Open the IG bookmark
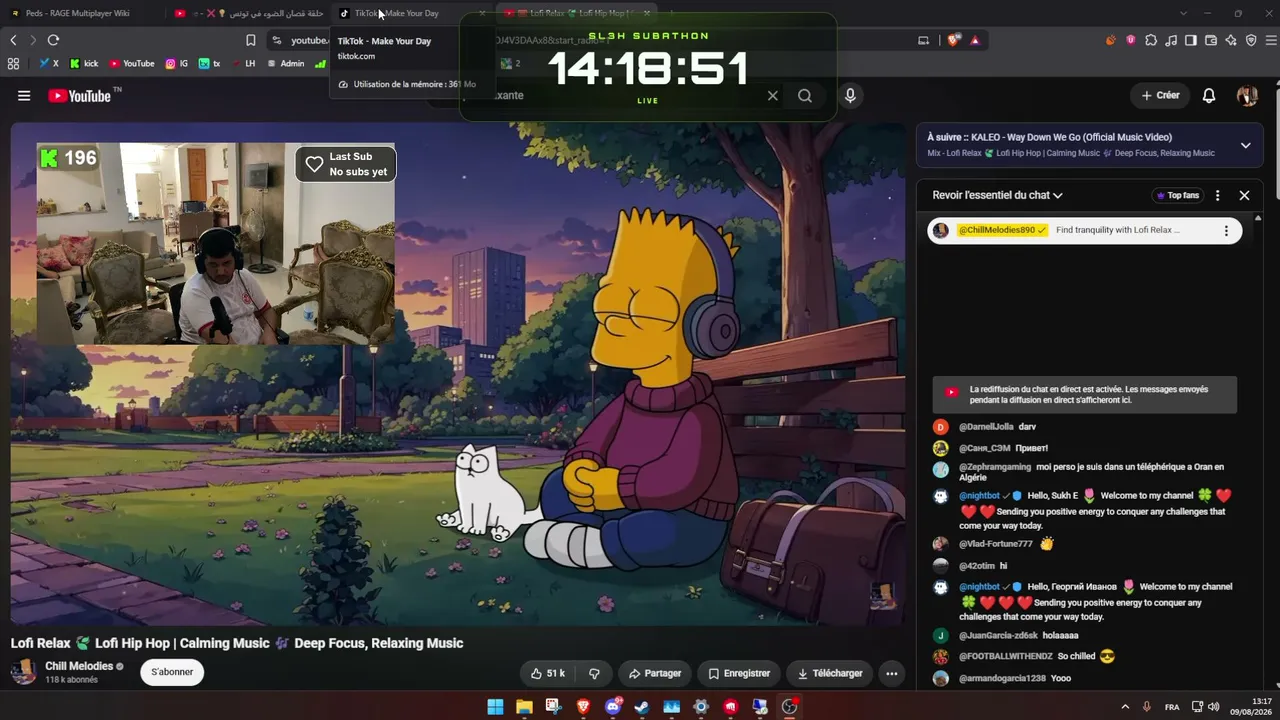Screen dimensions: 1280x720 [177, 63]
